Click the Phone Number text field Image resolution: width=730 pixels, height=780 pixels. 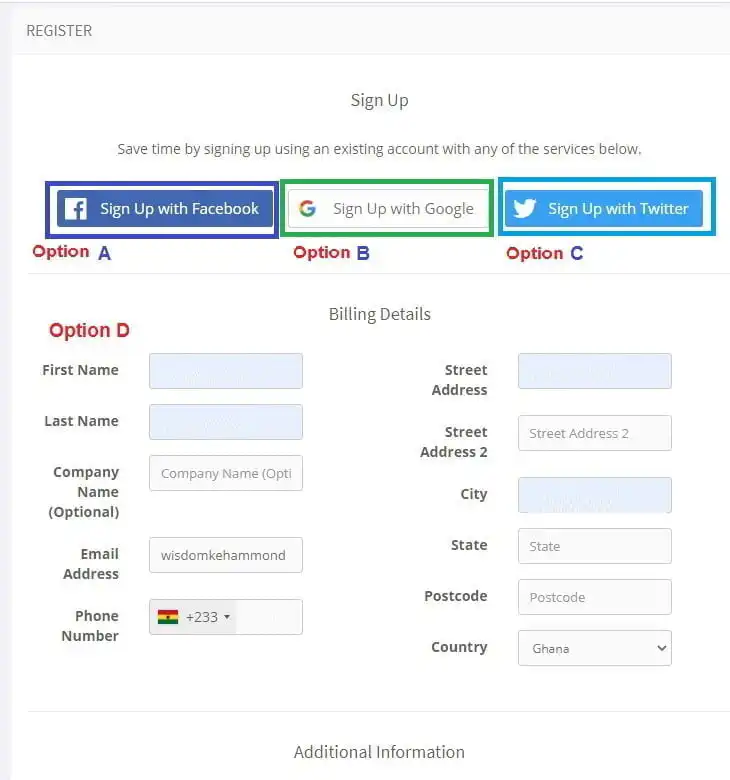click(x=268, y=617)
